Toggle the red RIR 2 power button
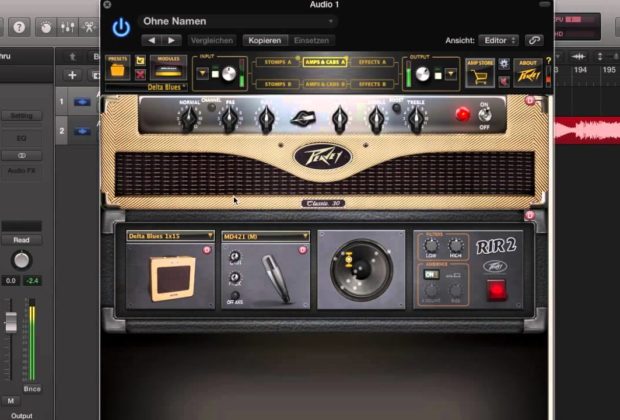The width and height of the screenshot is (620, 420). point(496,290)
